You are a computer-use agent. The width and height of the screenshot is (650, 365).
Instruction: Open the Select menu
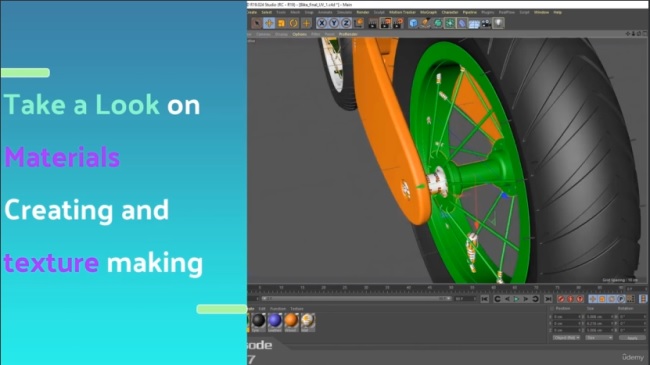pos(267,12)
